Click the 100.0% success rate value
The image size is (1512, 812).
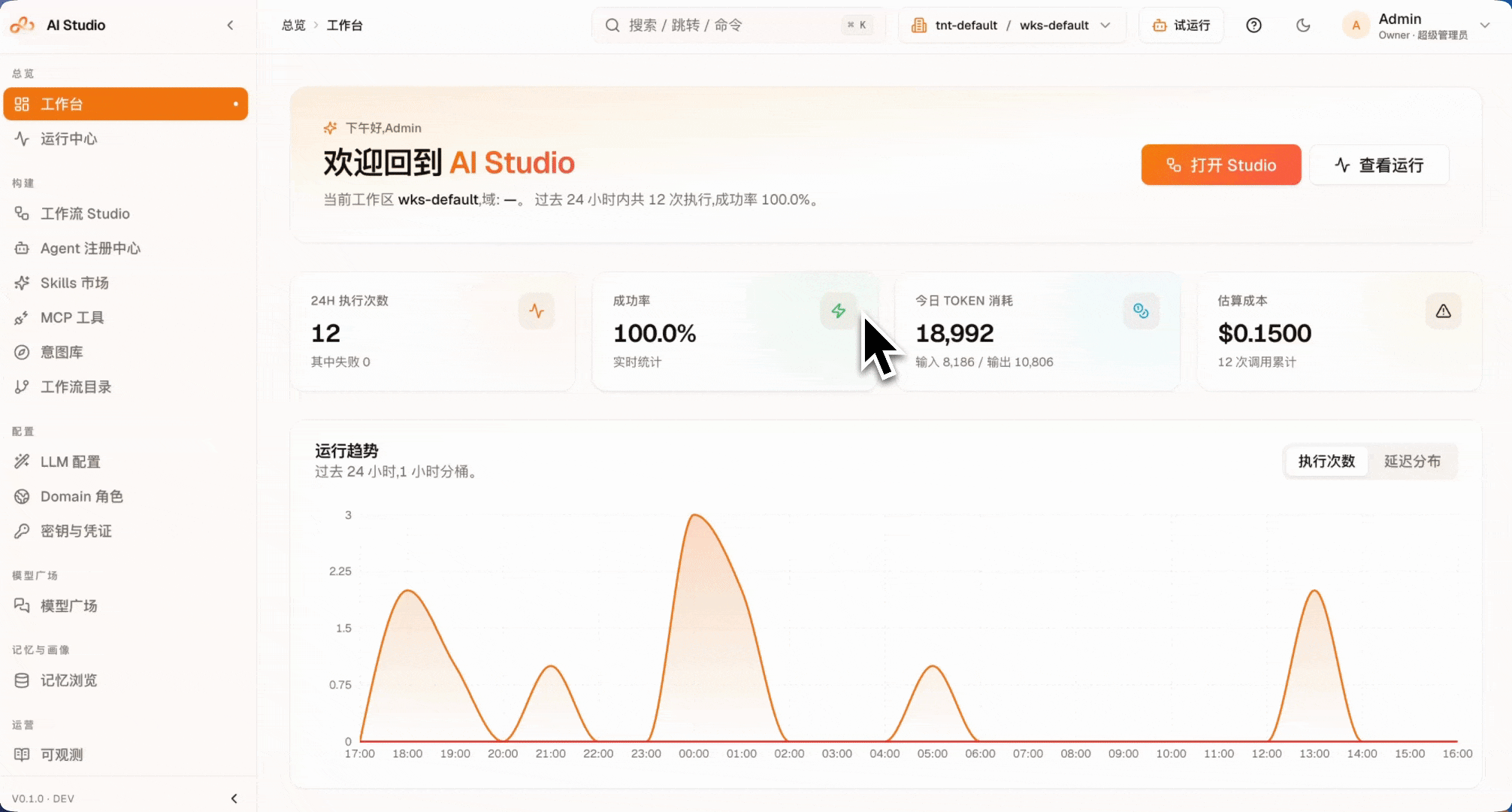[655, 333]
